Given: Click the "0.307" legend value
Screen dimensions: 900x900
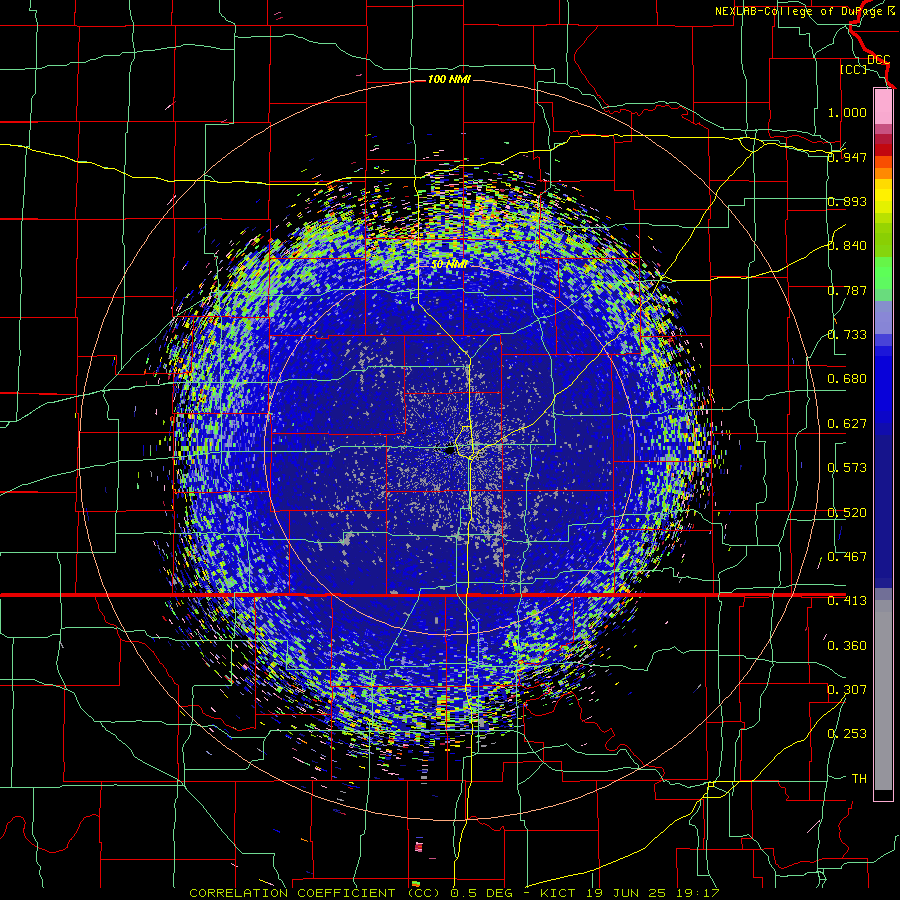Looking at the screenshot, I should 847,690.
